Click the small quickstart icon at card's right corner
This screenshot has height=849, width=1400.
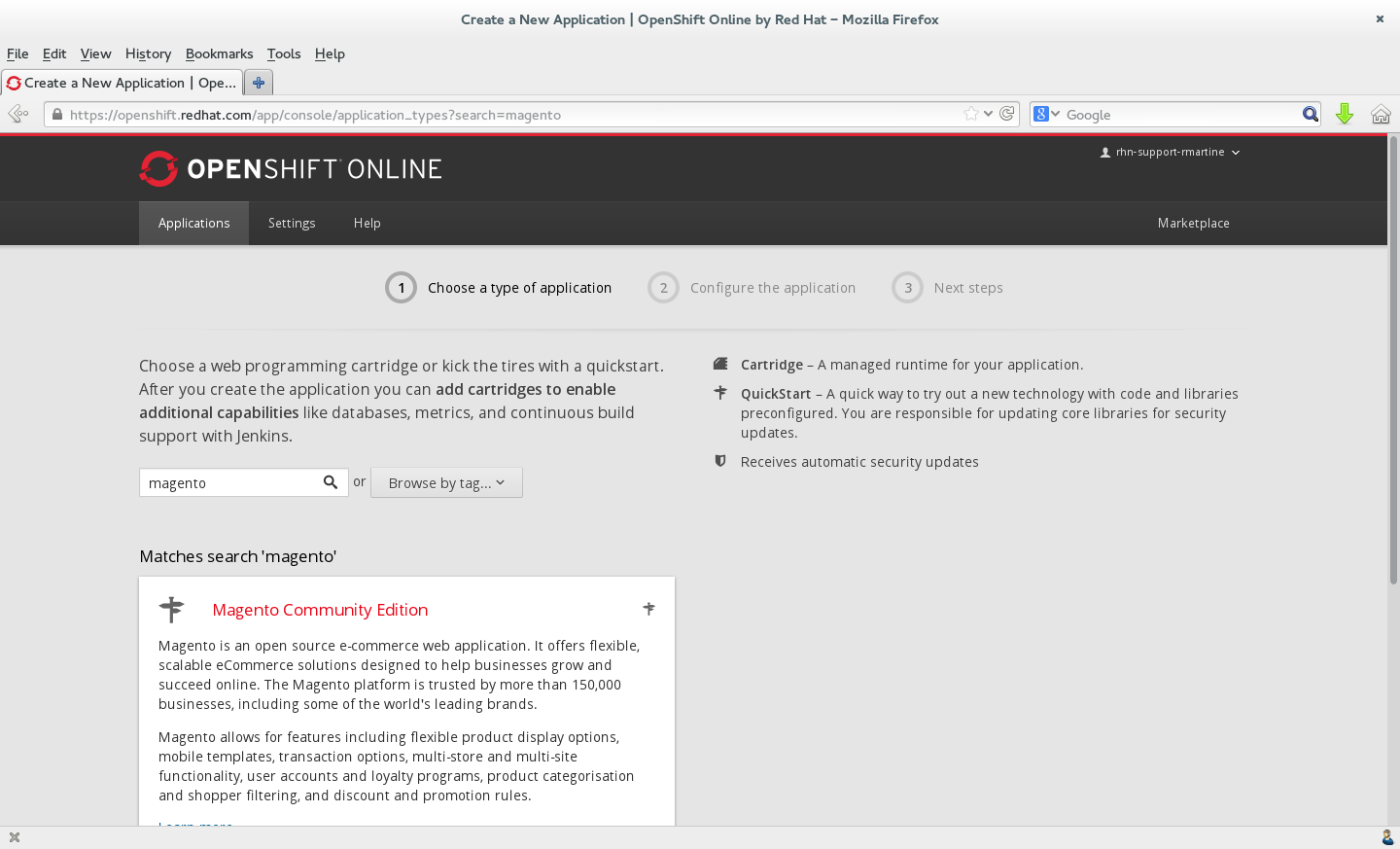pos(648,609)
